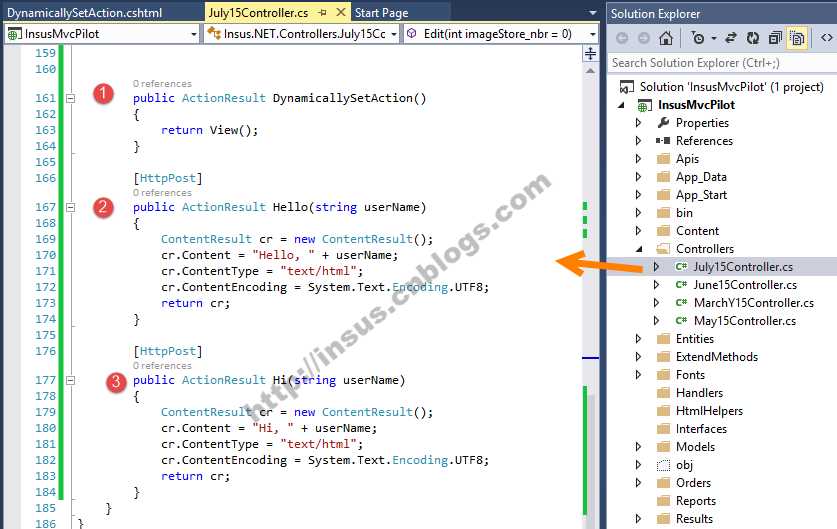Select June15Controller.cs in Solution Explorer
This screenshot has height=529, width=837.
click(x=745, y=285)
